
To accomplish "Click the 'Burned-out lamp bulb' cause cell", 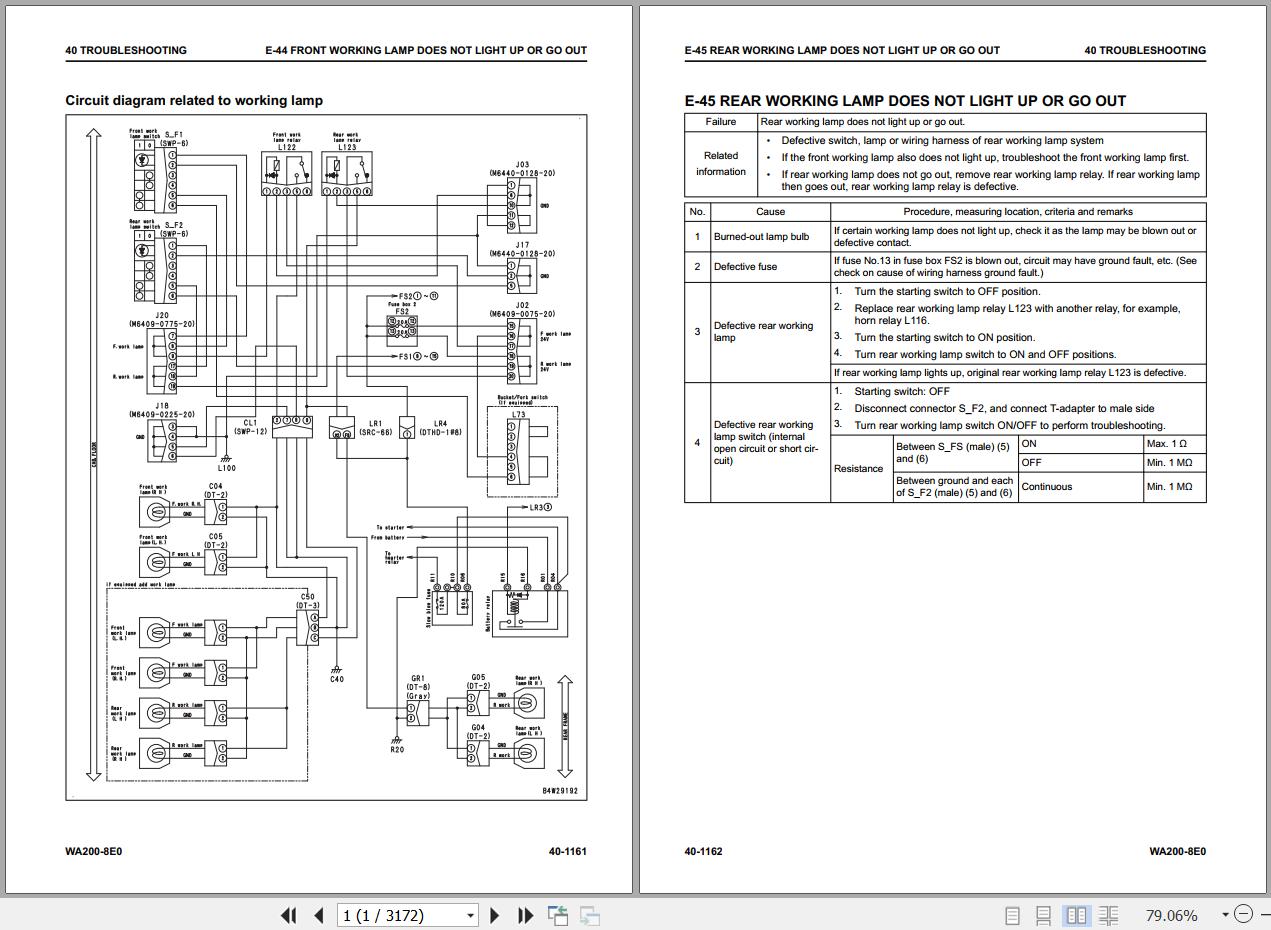I will [x=761, y=237].
